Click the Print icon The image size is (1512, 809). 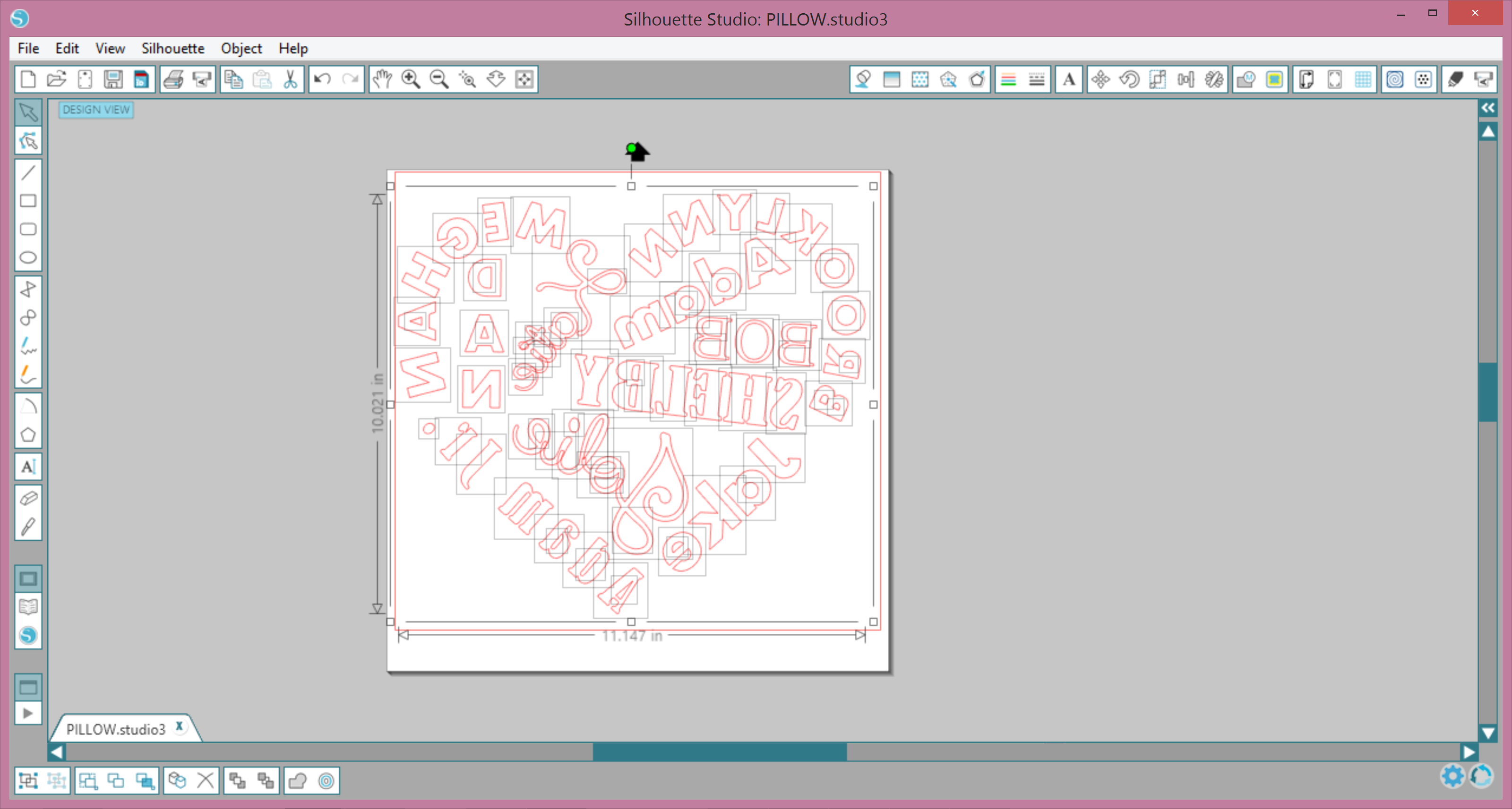[173, 79]
